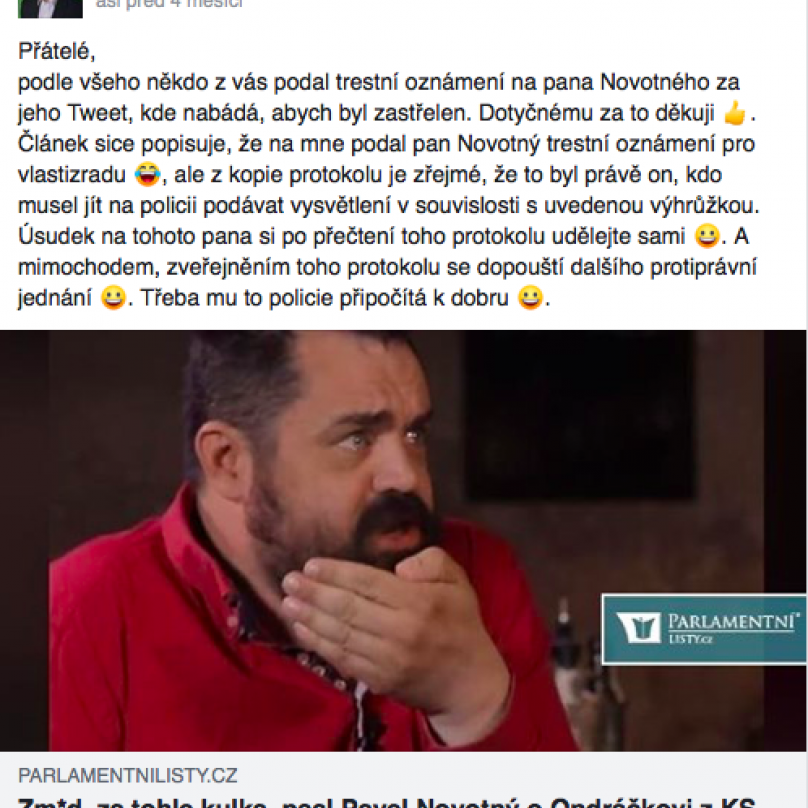Image resolution: width=808 pixels, height=808 pixels.
Task: Click the poster's profile picture thumbnail
Action: coord(50,8)
